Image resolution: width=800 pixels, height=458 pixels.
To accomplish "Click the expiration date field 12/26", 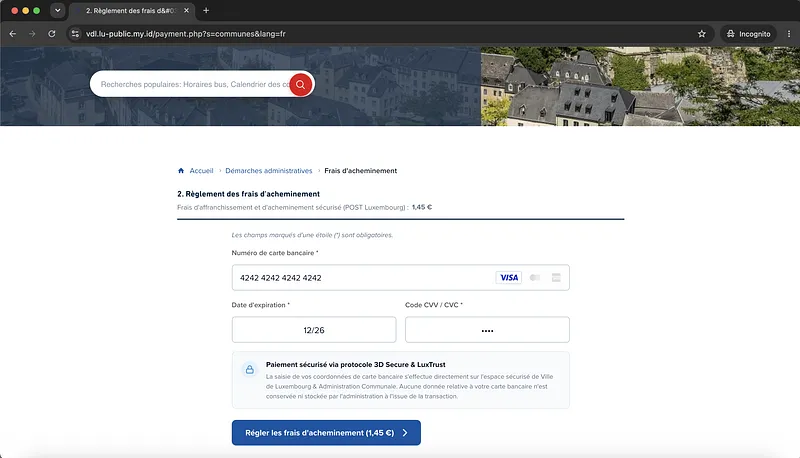I will (x=314, y=330).
